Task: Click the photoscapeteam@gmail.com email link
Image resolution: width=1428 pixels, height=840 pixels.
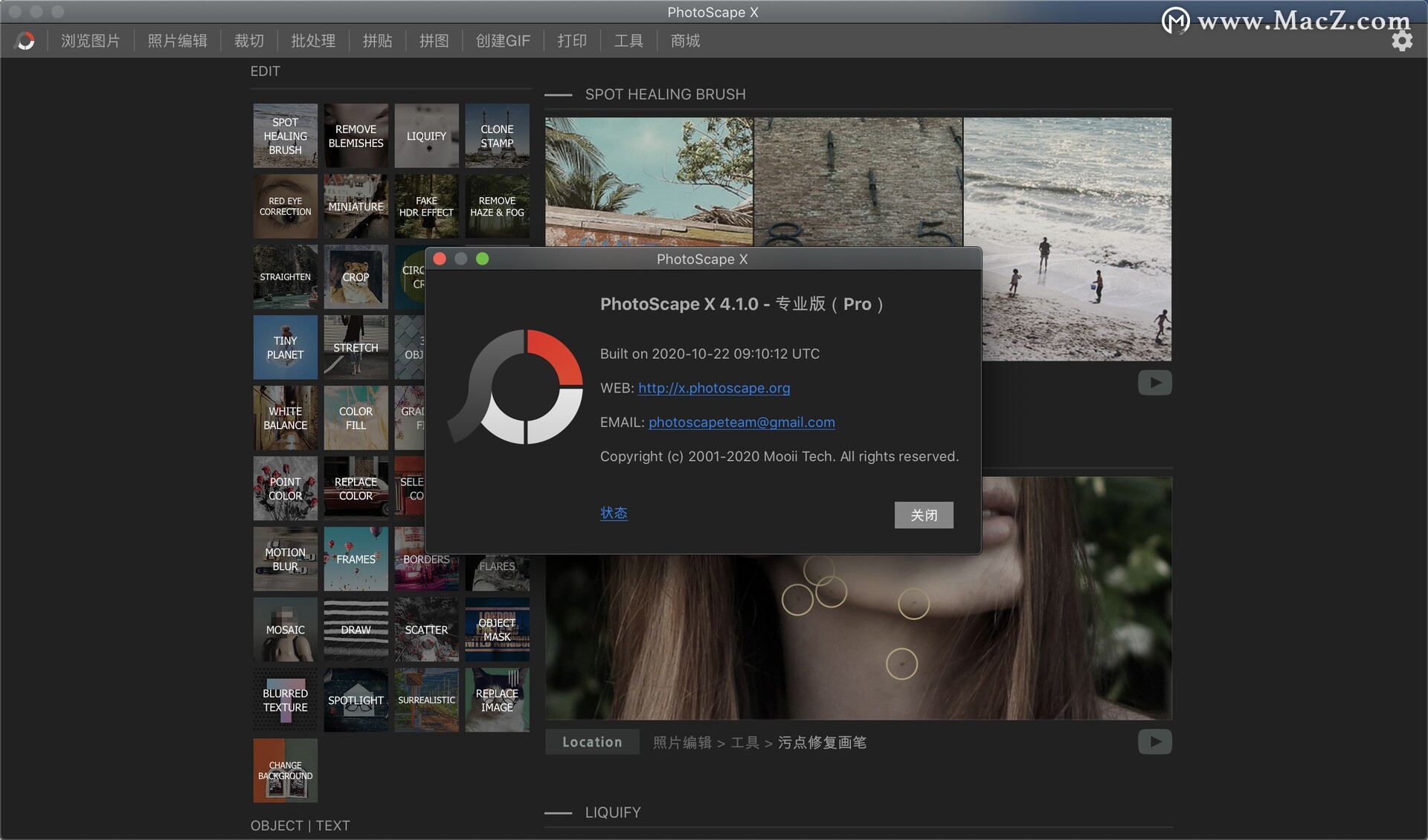Action: (x=742, y=422)
